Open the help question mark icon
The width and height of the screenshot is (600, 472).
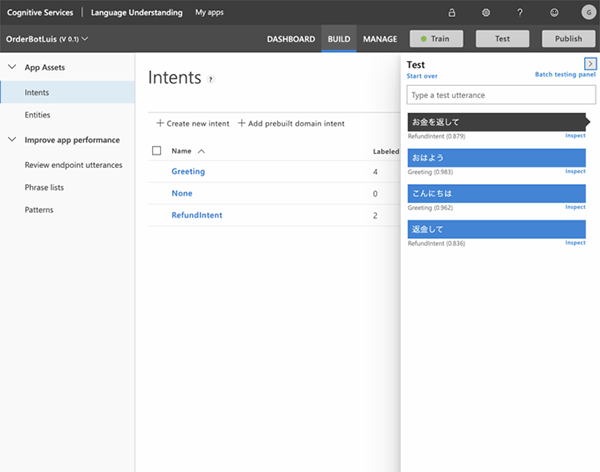(520, 13)
